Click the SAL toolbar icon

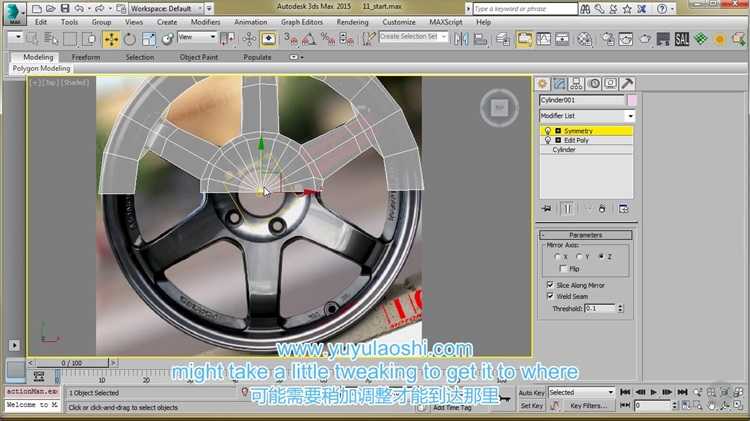682,39
